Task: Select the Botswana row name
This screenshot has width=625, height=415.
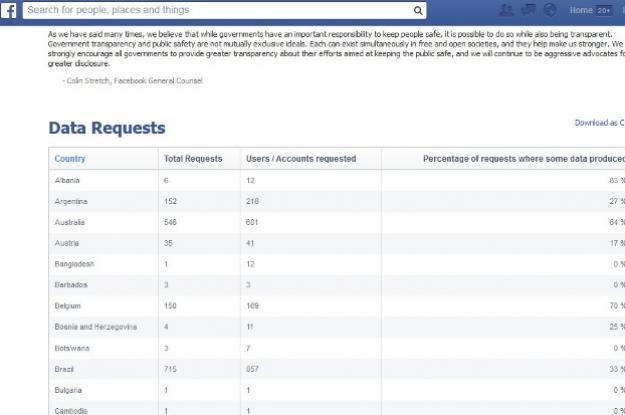Action: [x=72, y=348]
